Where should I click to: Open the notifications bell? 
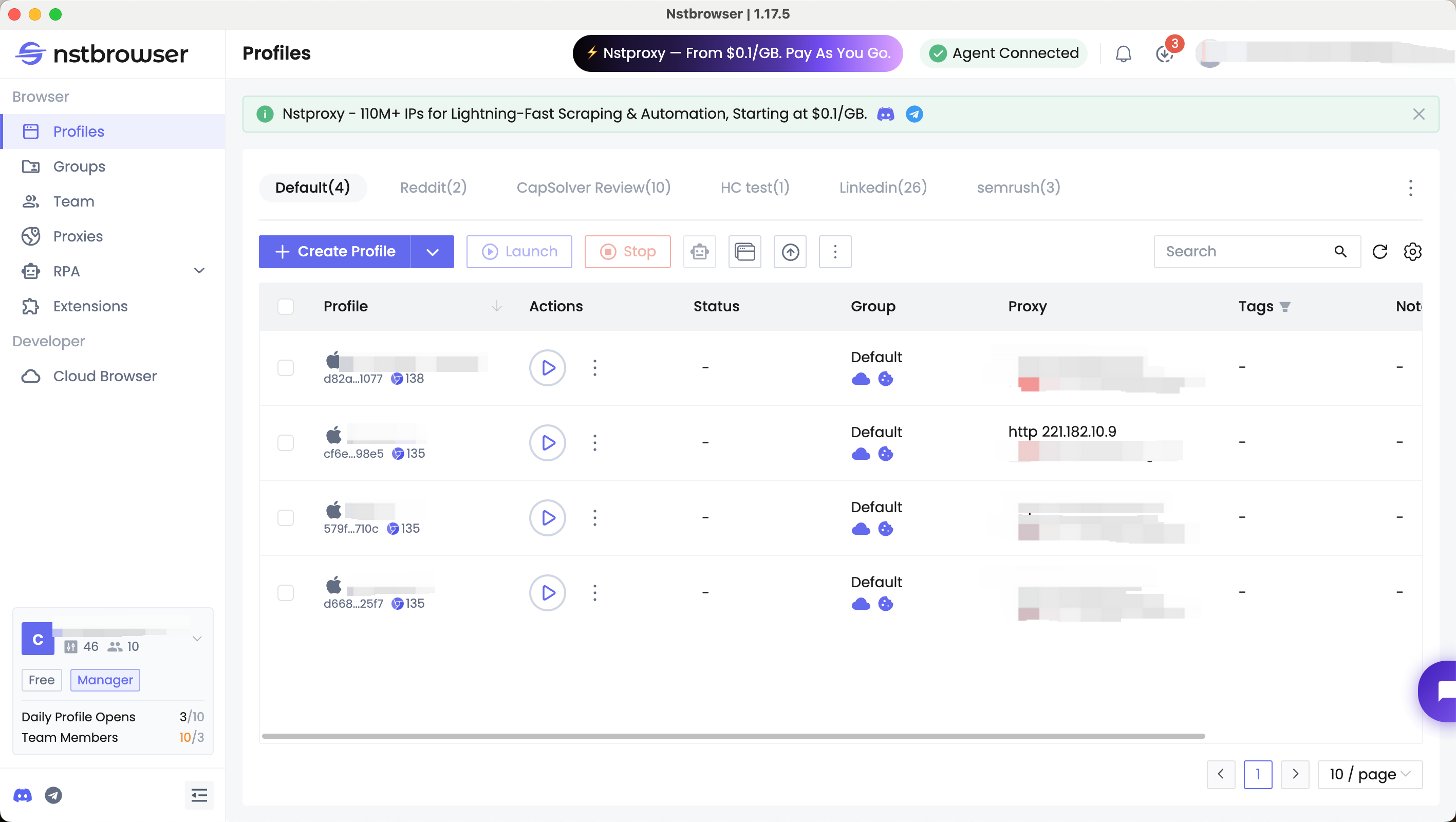[1123, 54]
